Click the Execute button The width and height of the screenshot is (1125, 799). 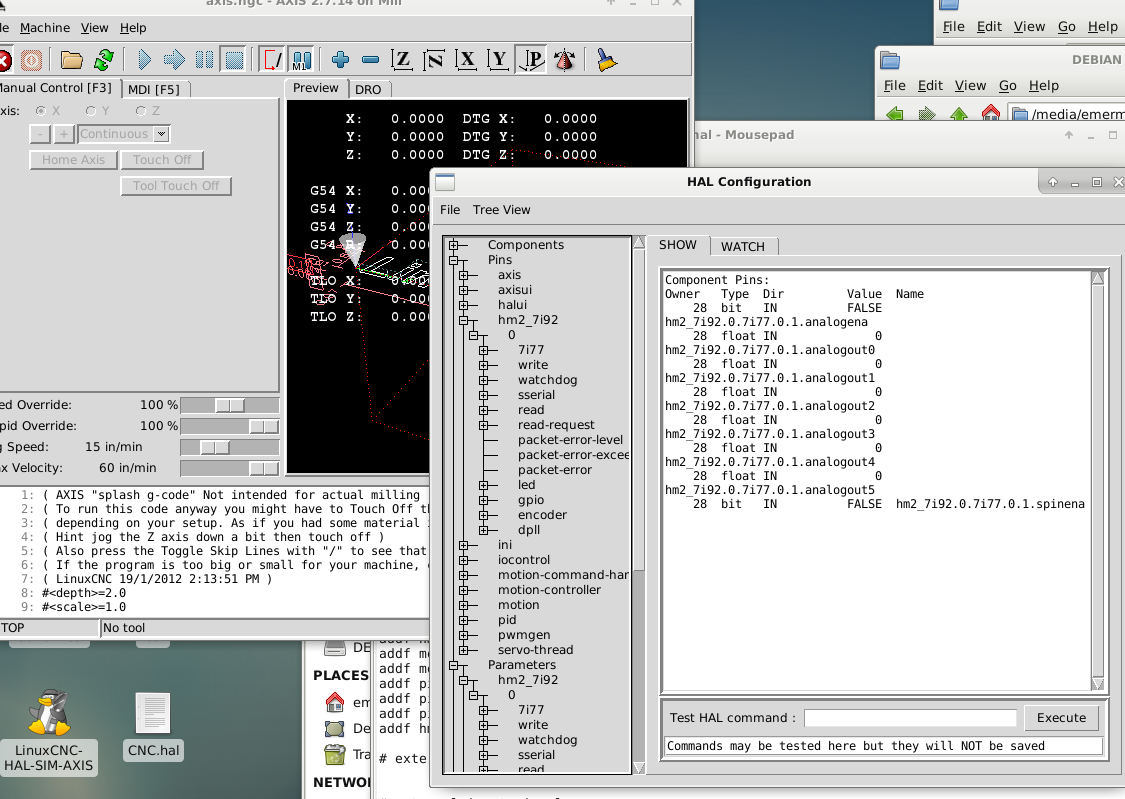pyautogui.click(x=1061, y=718)
